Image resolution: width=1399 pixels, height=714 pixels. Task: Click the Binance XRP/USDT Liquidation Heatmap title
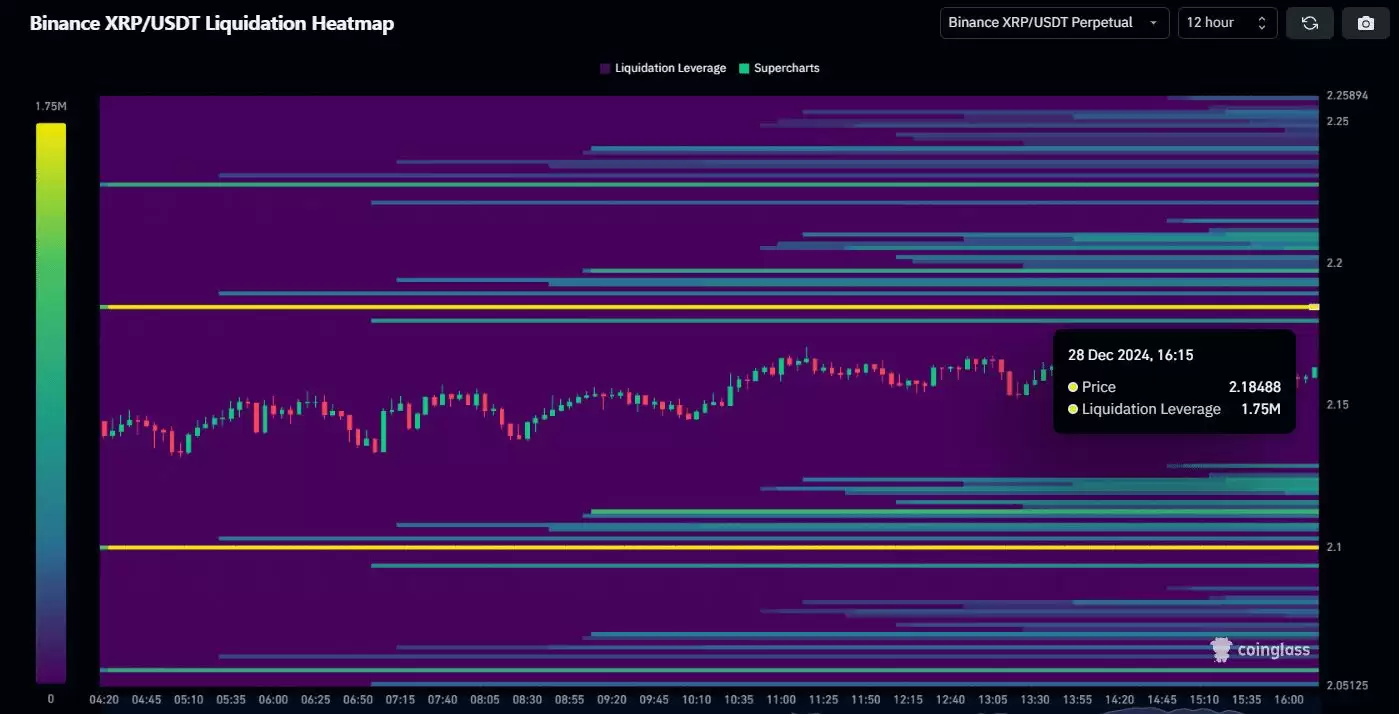[x=212, y=23]
